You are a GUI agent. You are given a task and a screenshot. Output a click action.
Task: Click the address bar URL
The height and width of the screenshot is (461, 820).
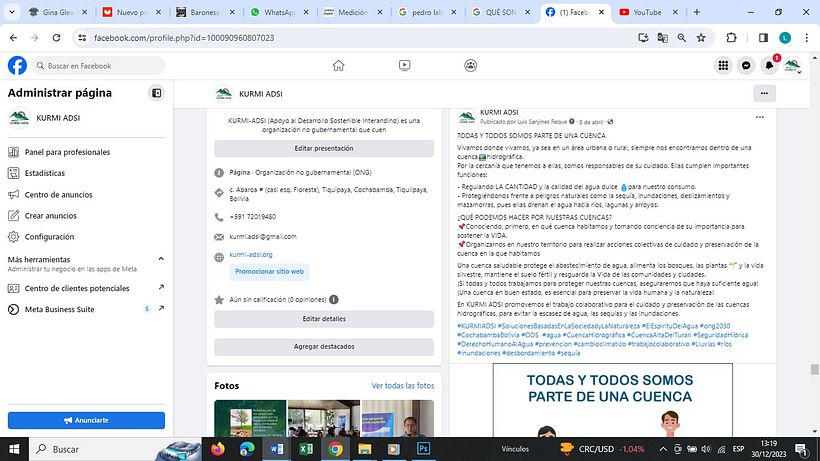[184, 38]
